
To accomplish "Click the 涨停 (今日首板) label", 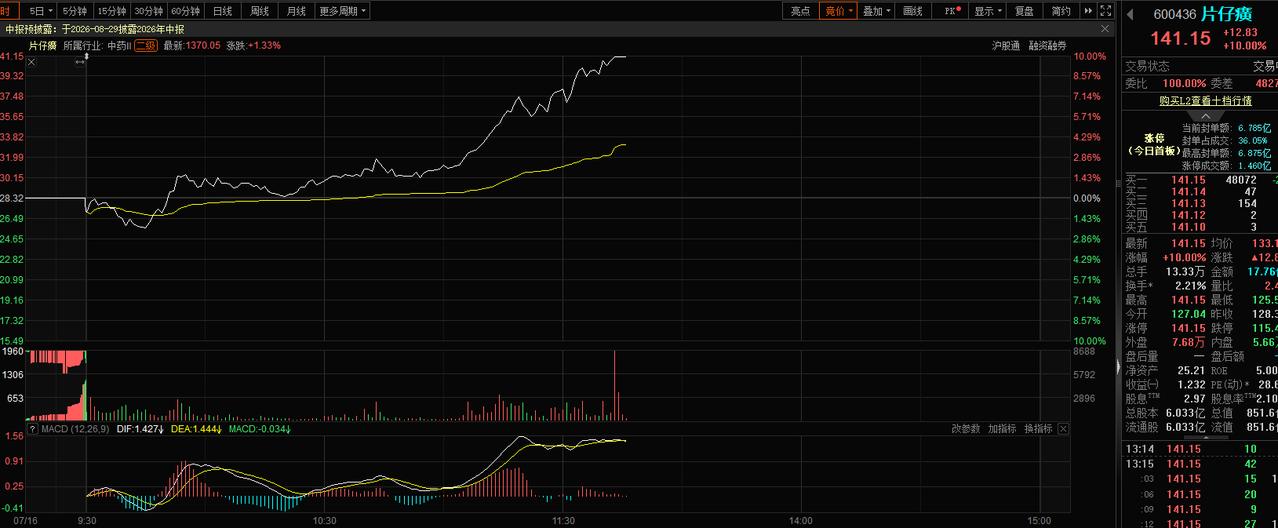I will pyautogui.click(x=1154, y=144).
